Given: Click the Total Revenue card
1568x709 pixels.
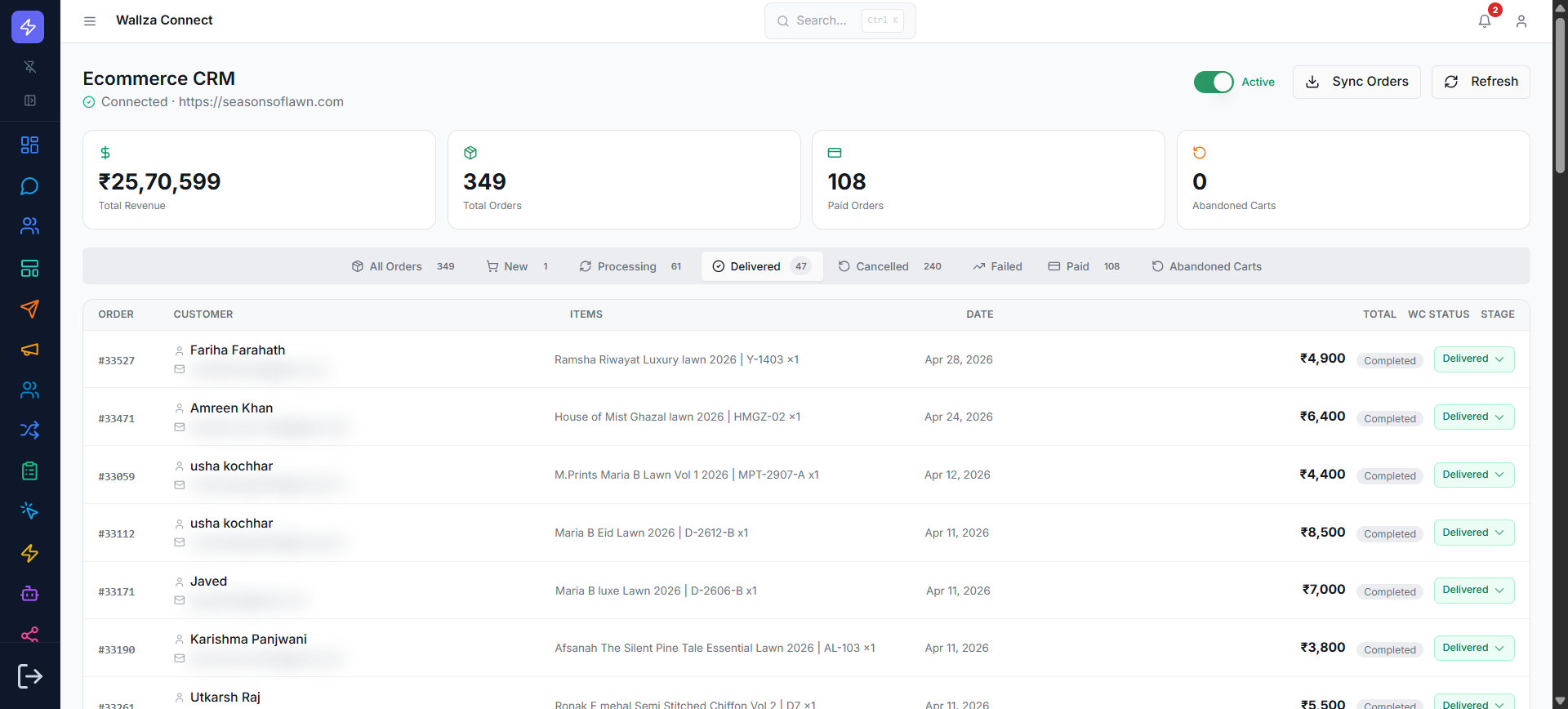Looking at the screenshot, I should pos(259,180).
